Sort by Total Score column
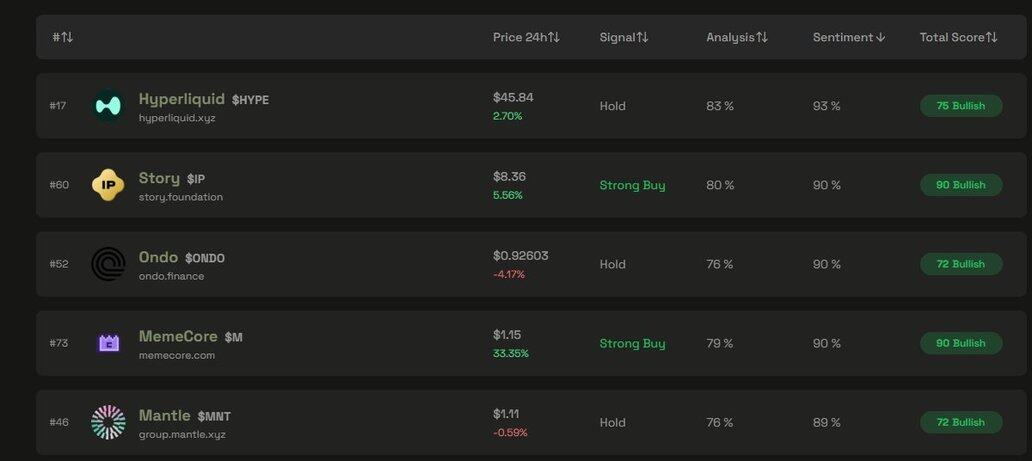The height and width of the screenshot is (461, 1032). click(x=958, y=37)
